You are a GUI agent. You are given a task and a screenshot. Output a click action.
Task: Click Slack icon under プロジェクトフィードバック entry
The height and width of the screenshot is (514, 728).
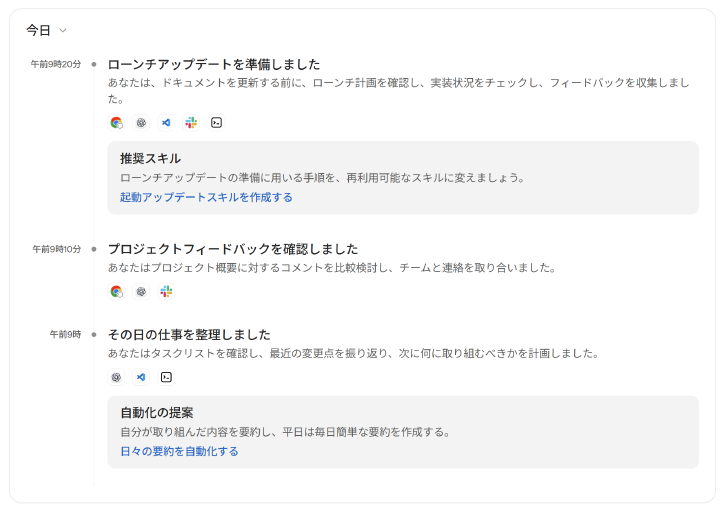click(x=166, y=292)
